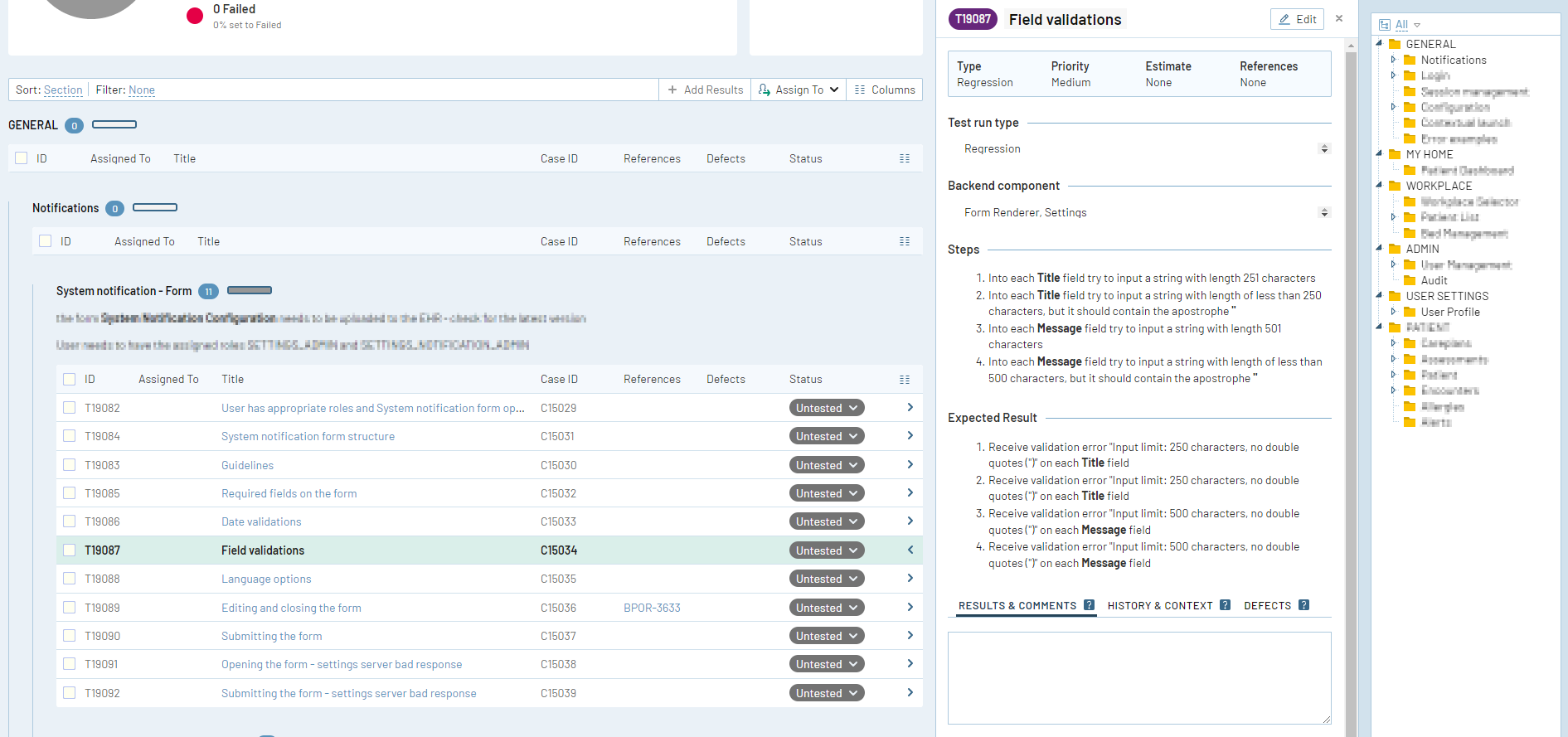Viewport: 1568px width, 737px height.
Task: Expand details arrow for T19083
Action: pyautogui.click(x=910, y=464)
